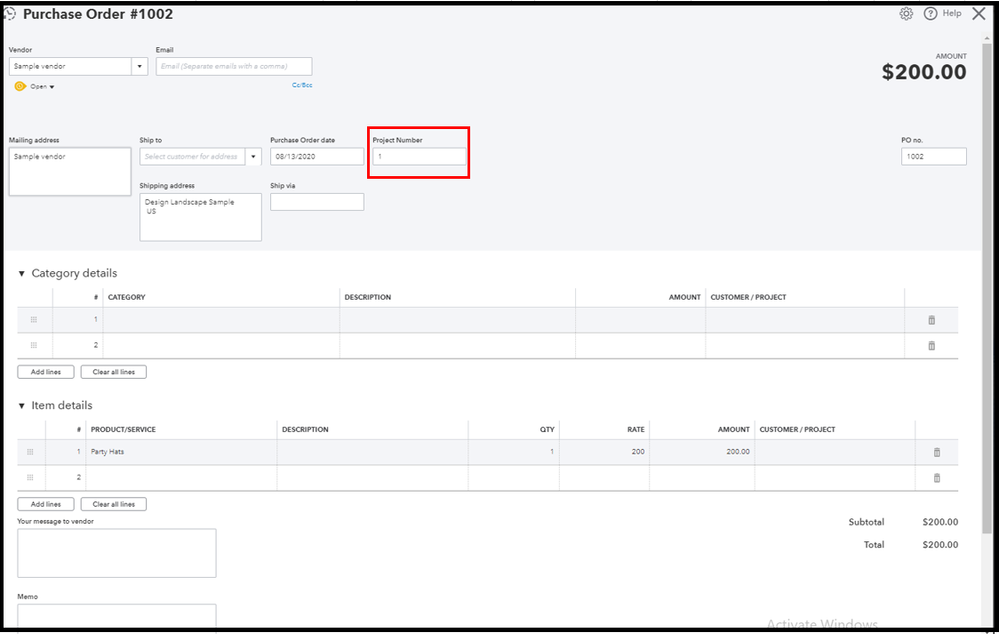Open the Vendor dropdown arrow

(140, 66)
